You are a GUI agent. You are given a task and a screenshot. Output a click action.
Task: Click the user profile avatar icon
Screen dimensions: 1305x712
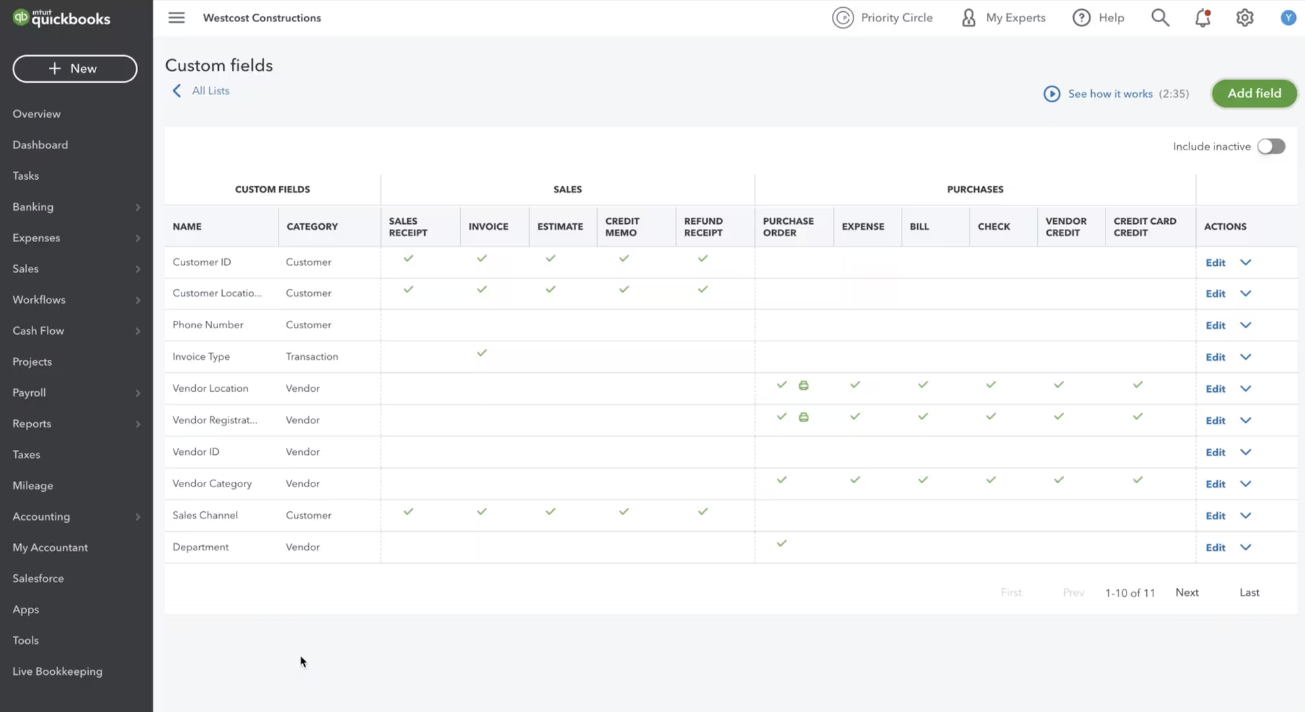(x=1288, y=18)
